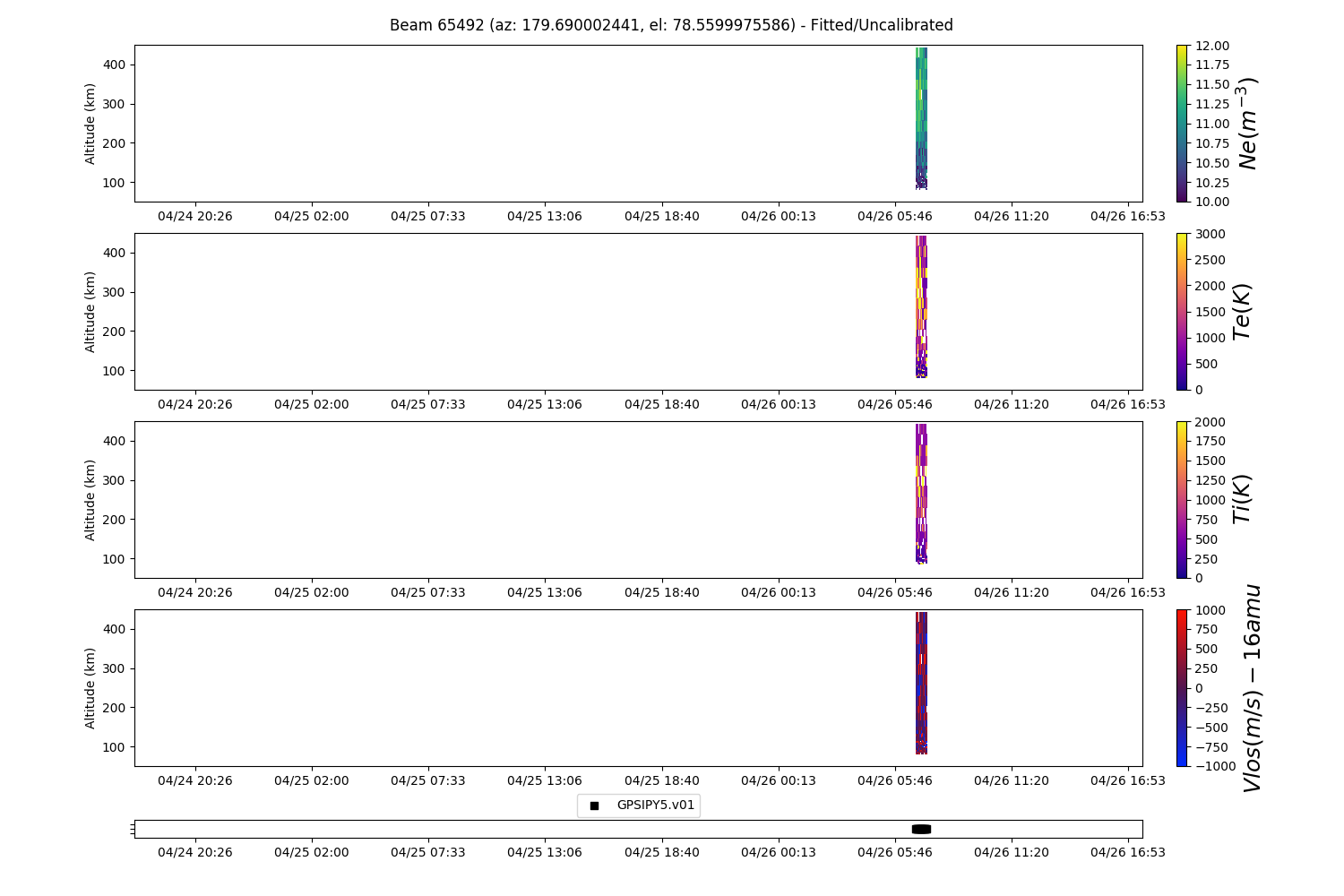Image resolution: width=1344 pixels, height=896 pixels.
Task: Click the 1000 tick on Vlos colorbar
Action: (1210, 610)
